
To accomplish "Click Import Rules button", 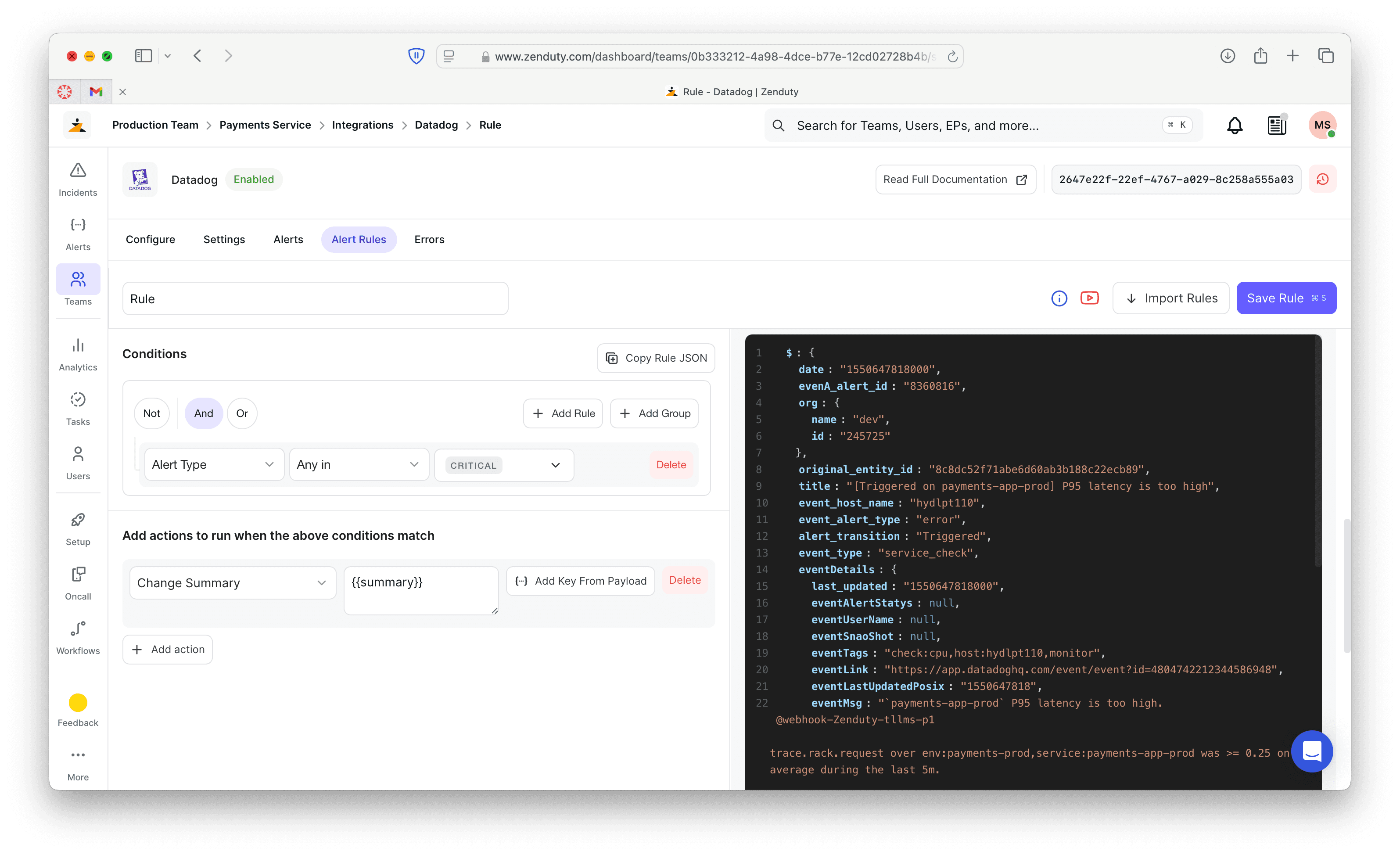I will tap(1171, 298).
